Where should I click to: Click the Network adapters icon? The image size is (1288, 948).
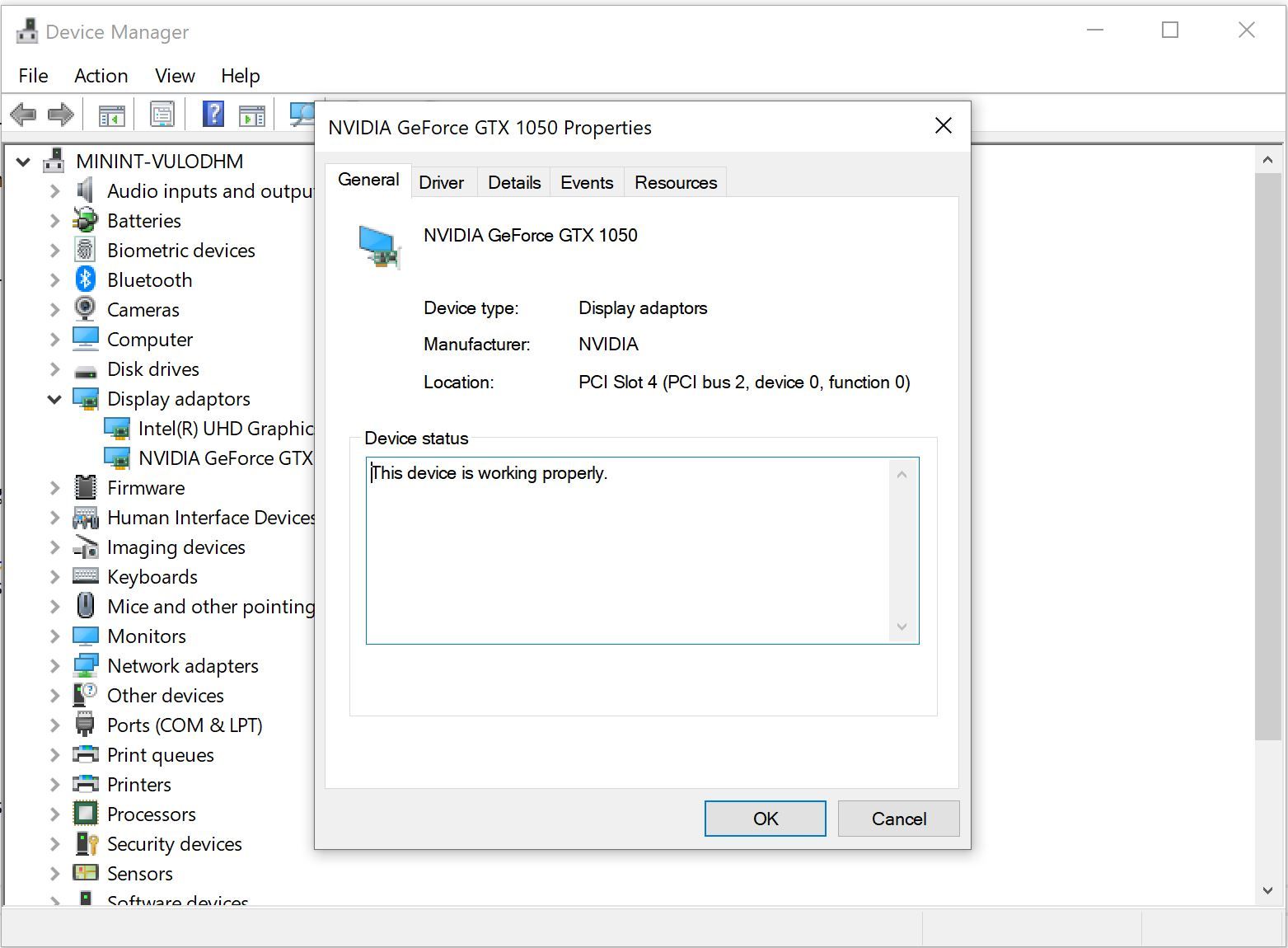pos(85,665)
